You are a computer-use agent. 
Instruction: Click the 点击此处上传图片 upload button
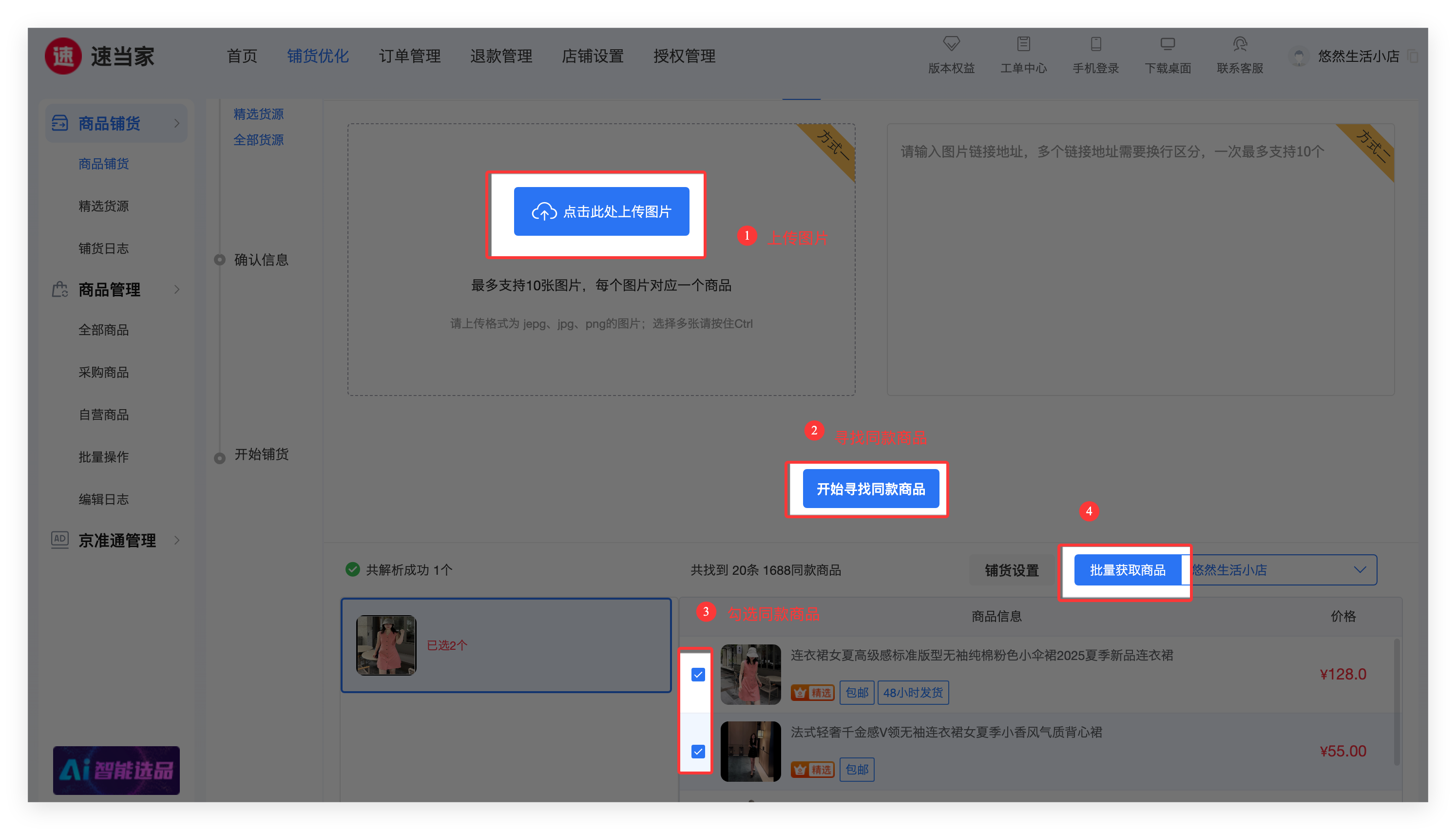(x=601, y=211)
